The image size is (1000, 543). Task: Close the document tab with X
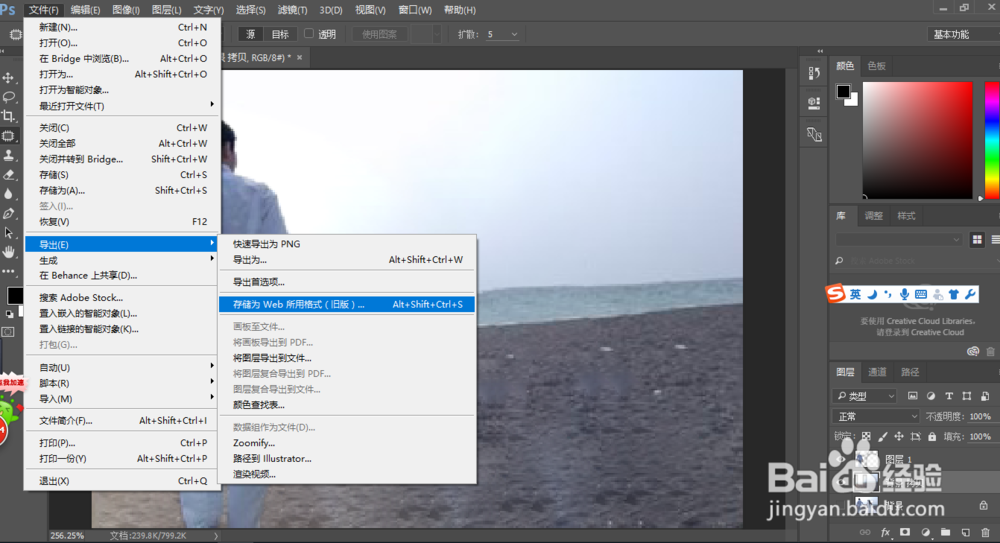pos(300,57)
